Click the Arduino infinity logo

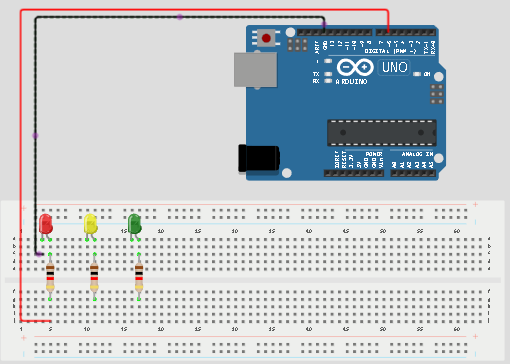355,67
